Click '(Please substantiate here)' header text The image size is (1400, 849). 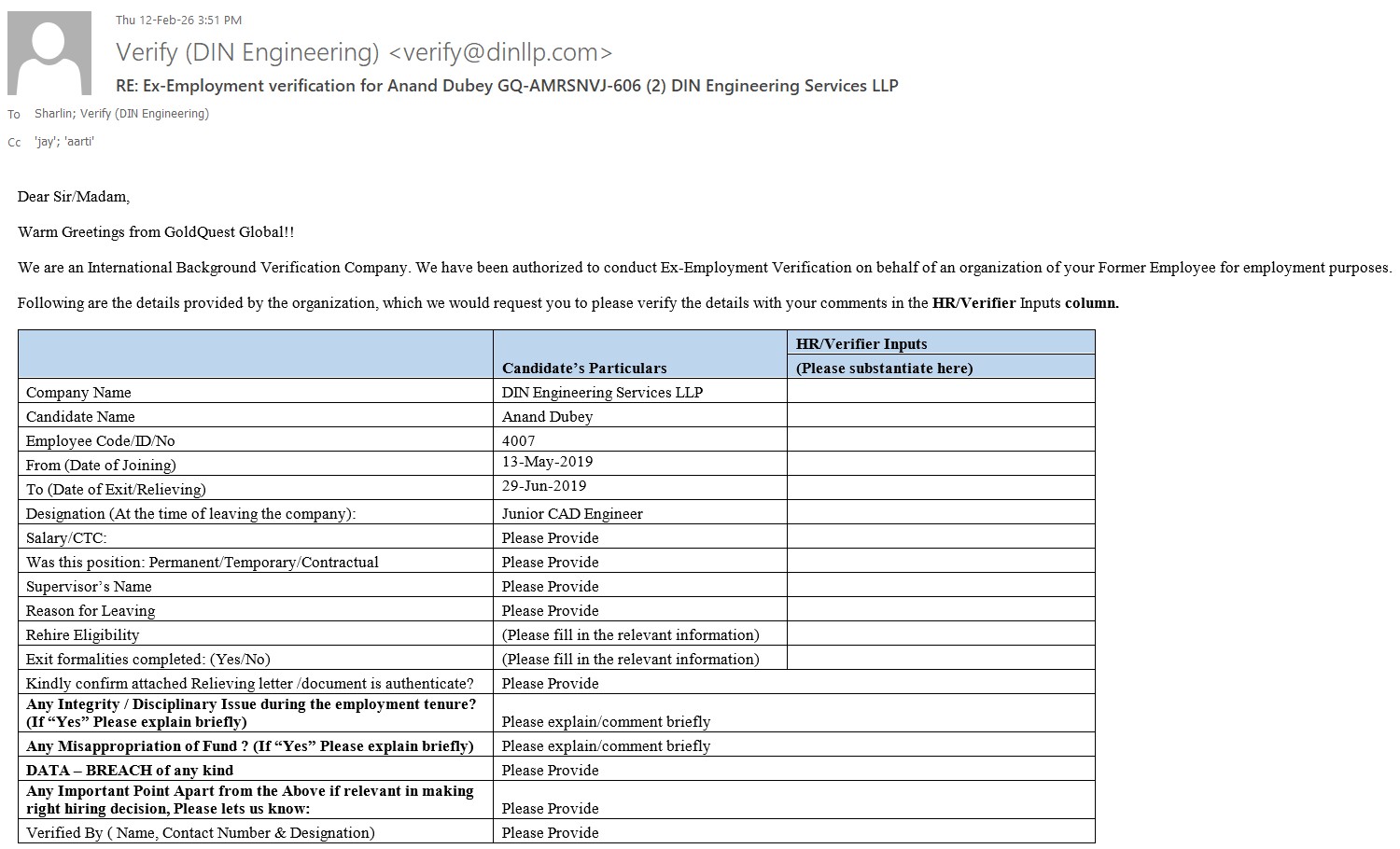(884, 368)
